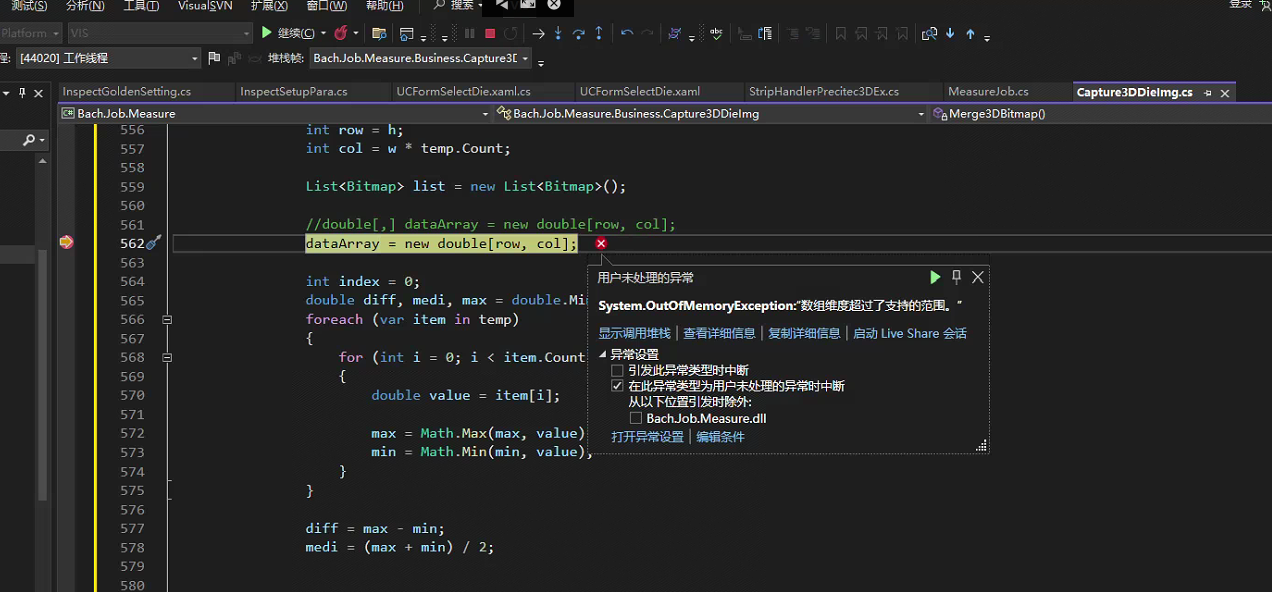Click the Hot Reload flame icon
Viewport: 1272px width, 592px height.
click(x=342, y=33)
